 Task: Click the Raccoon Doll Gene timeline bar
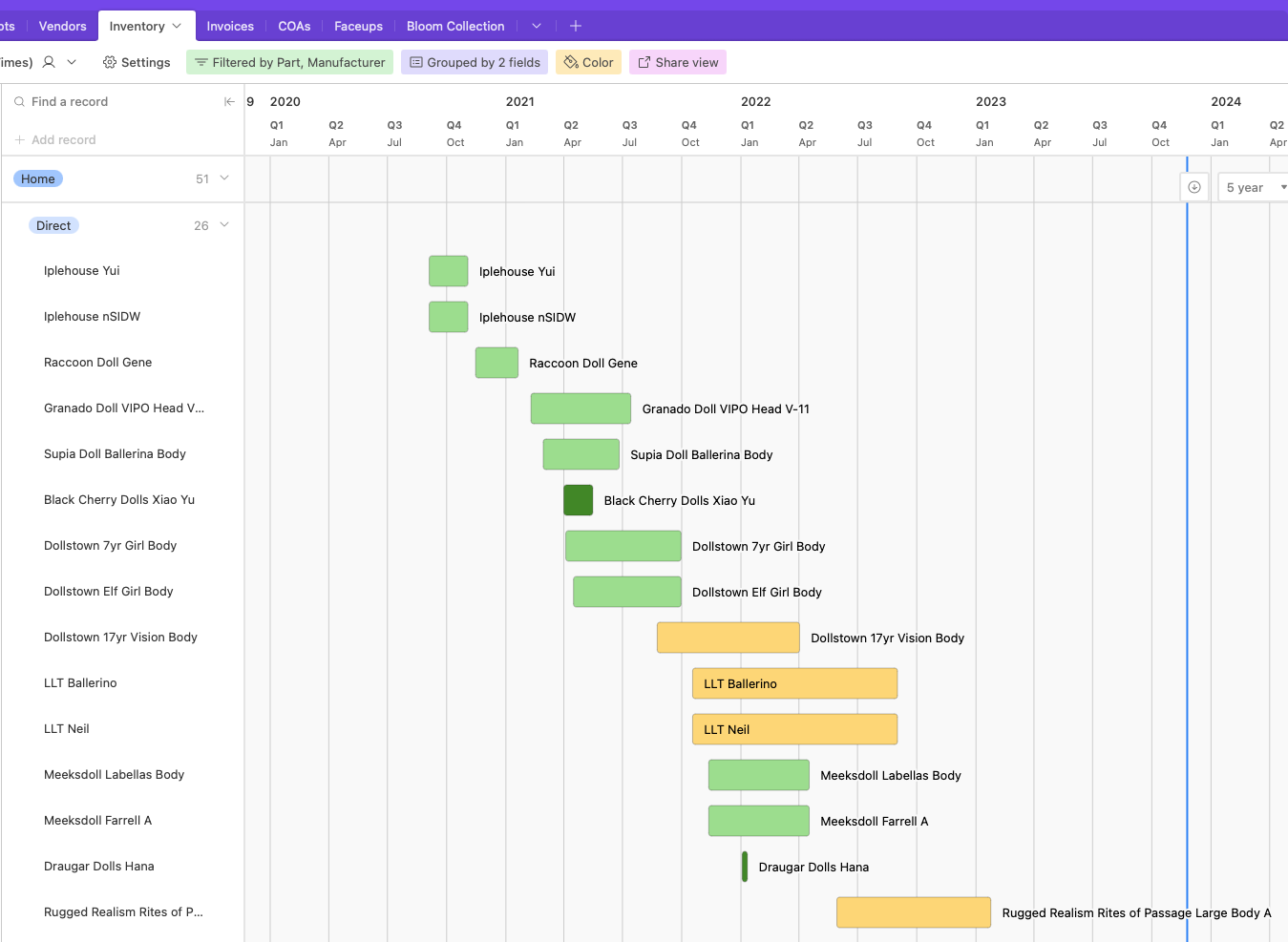496,363
